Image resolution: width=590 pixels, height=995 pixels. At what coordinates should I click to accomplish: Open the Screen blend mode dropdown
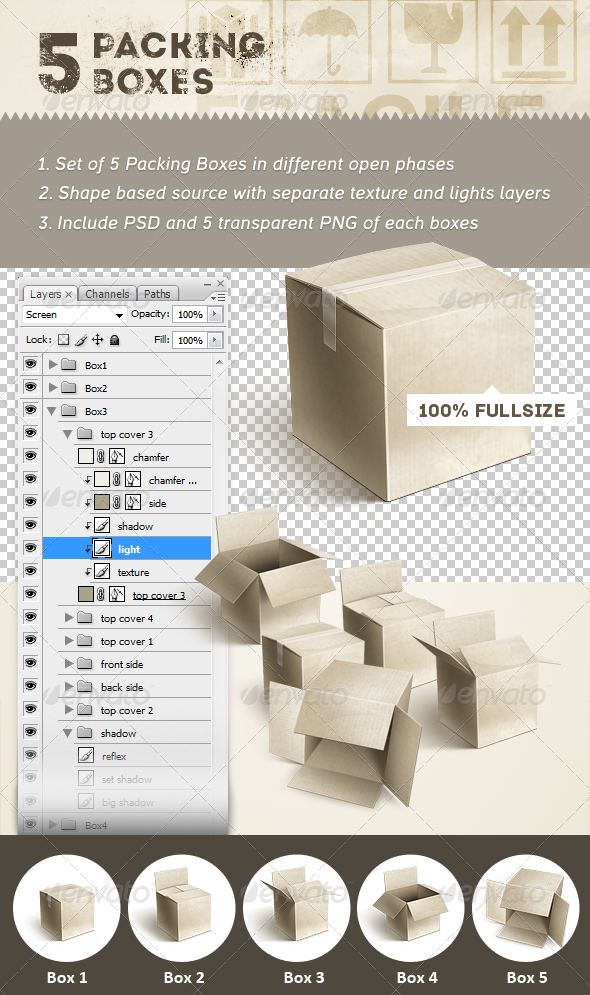coord(74,315)
